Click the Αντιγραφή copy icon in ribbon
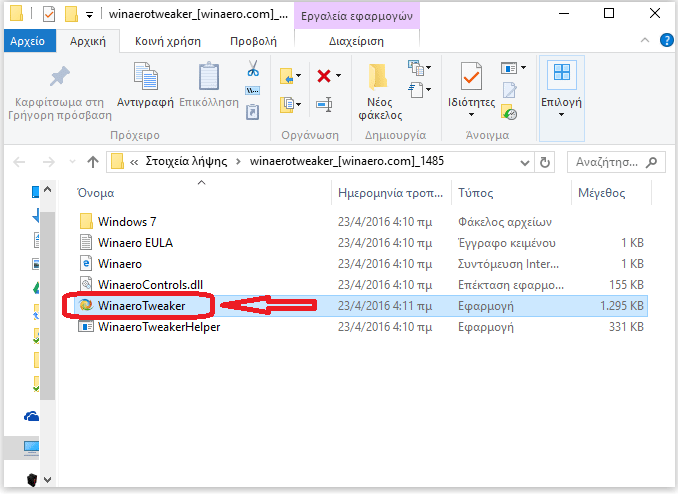Image resolution: width=678 pixels, height=494 pixels. [x=145, y=76]
